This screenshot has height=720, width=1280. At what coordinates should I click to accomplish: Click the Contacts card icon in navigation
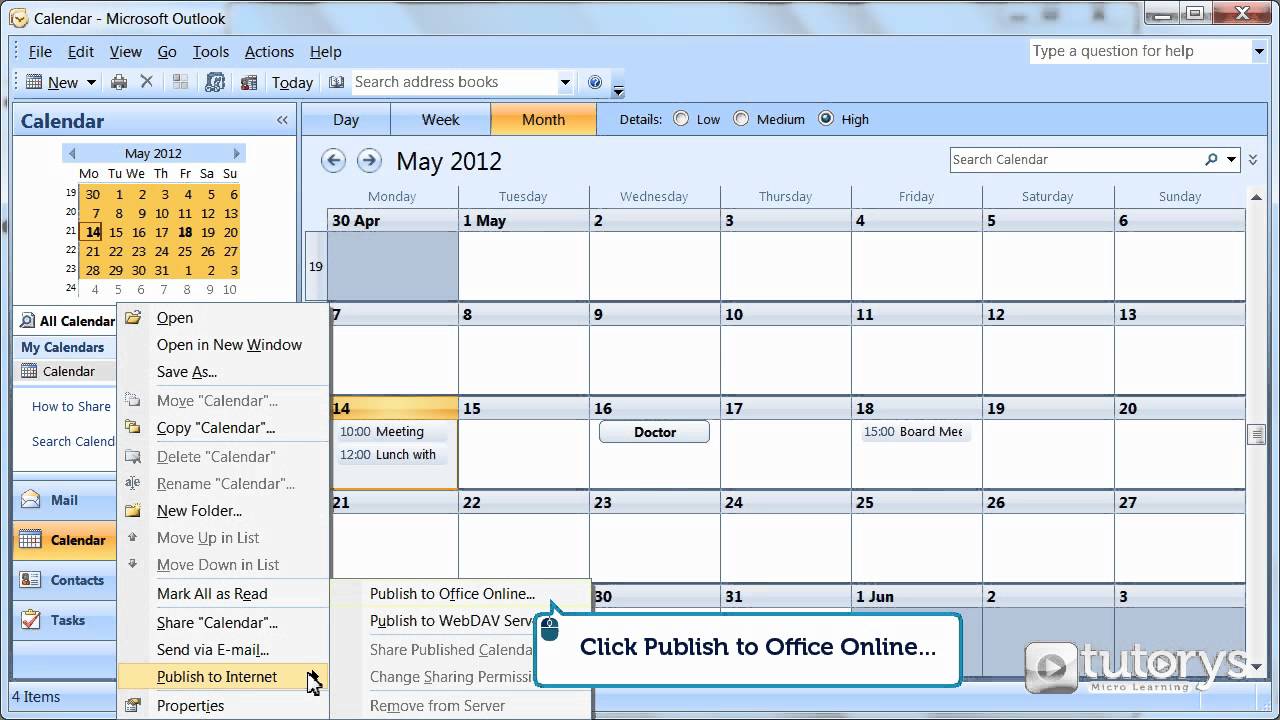[31, 579]
